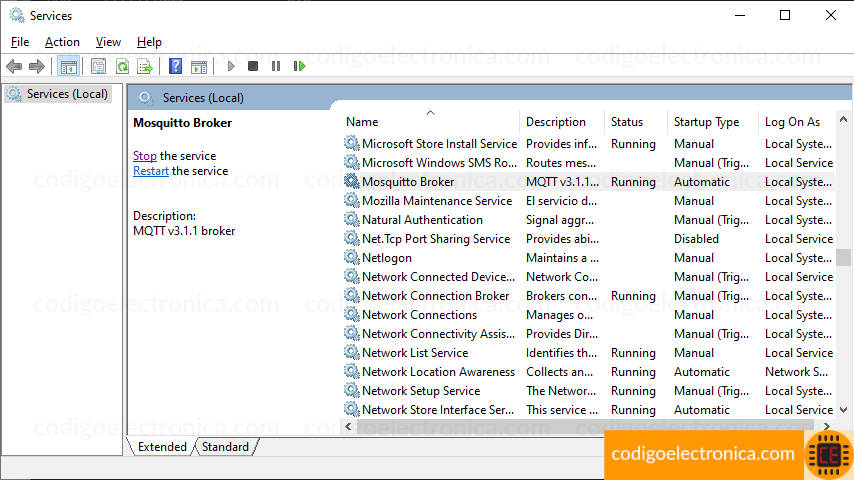Click gear icon of Net.Tcp Port Sharing Service
This screenshot has width=854, height=480.
[352, 239]
